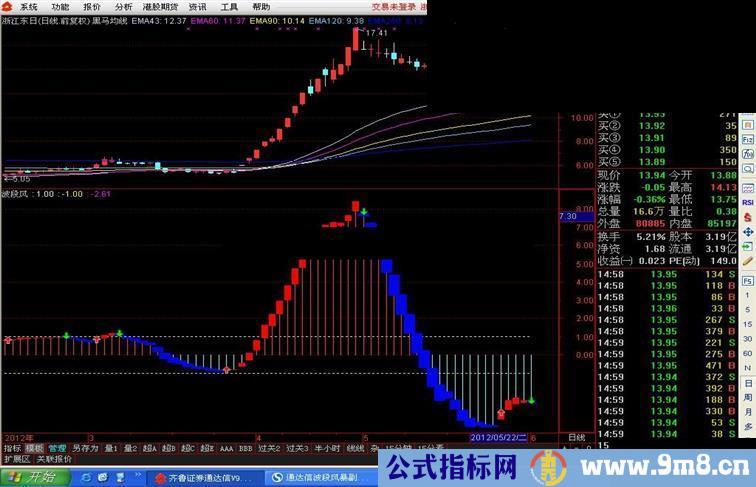Image resolution: width=756 pixels, height=487 pixels.
Task: Click the 波段风 indicator title
Action: (x=16, y=194)
